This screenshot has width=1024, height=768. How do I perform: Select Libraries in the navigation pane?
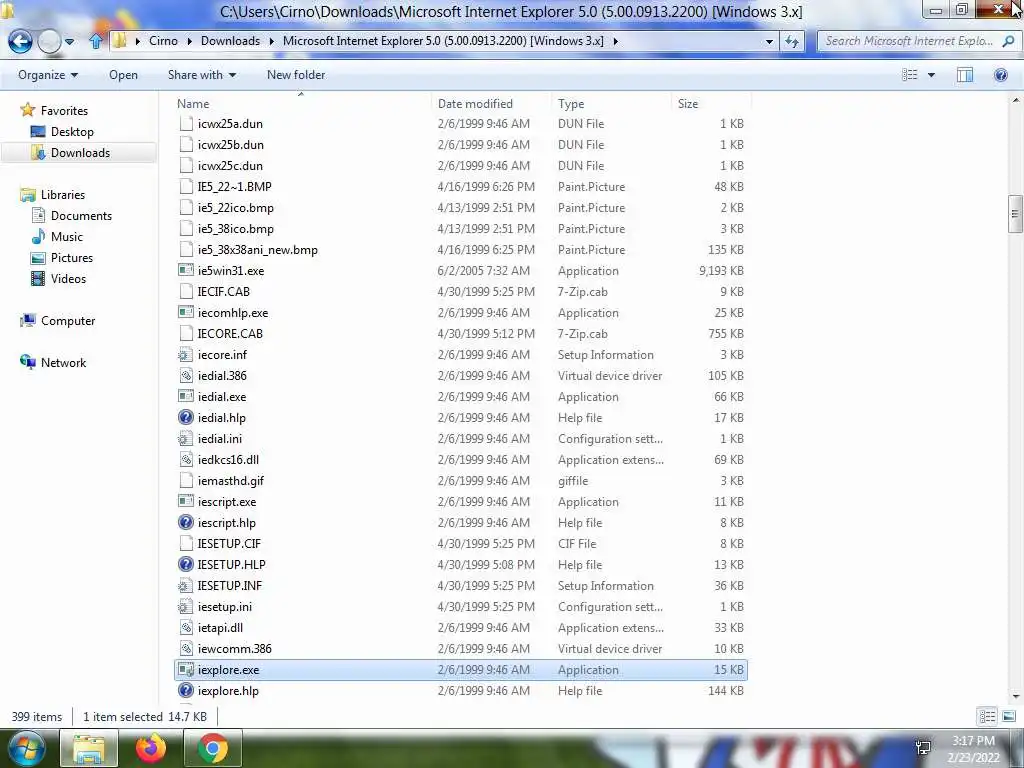click(63, 195)
